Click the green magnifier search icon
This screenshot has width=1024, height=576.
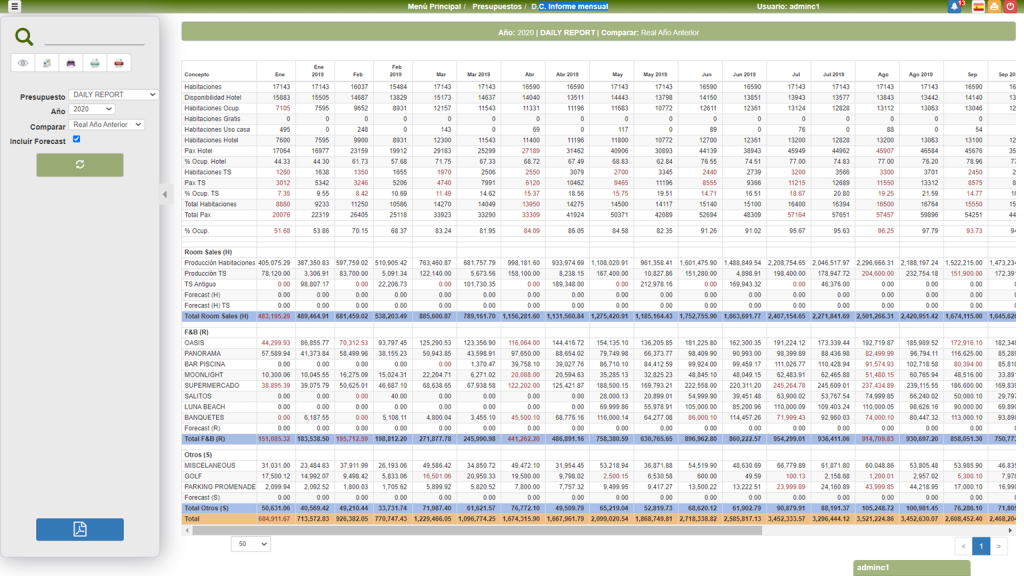point(24,37)
